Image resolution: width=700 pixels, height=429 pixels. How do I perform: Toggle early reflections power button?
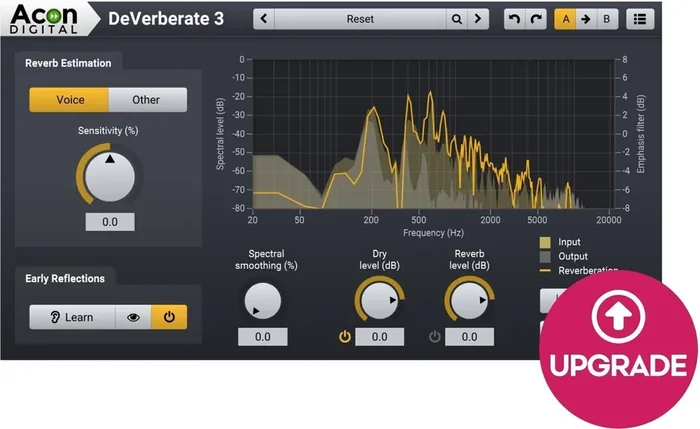tap(169, 317)
